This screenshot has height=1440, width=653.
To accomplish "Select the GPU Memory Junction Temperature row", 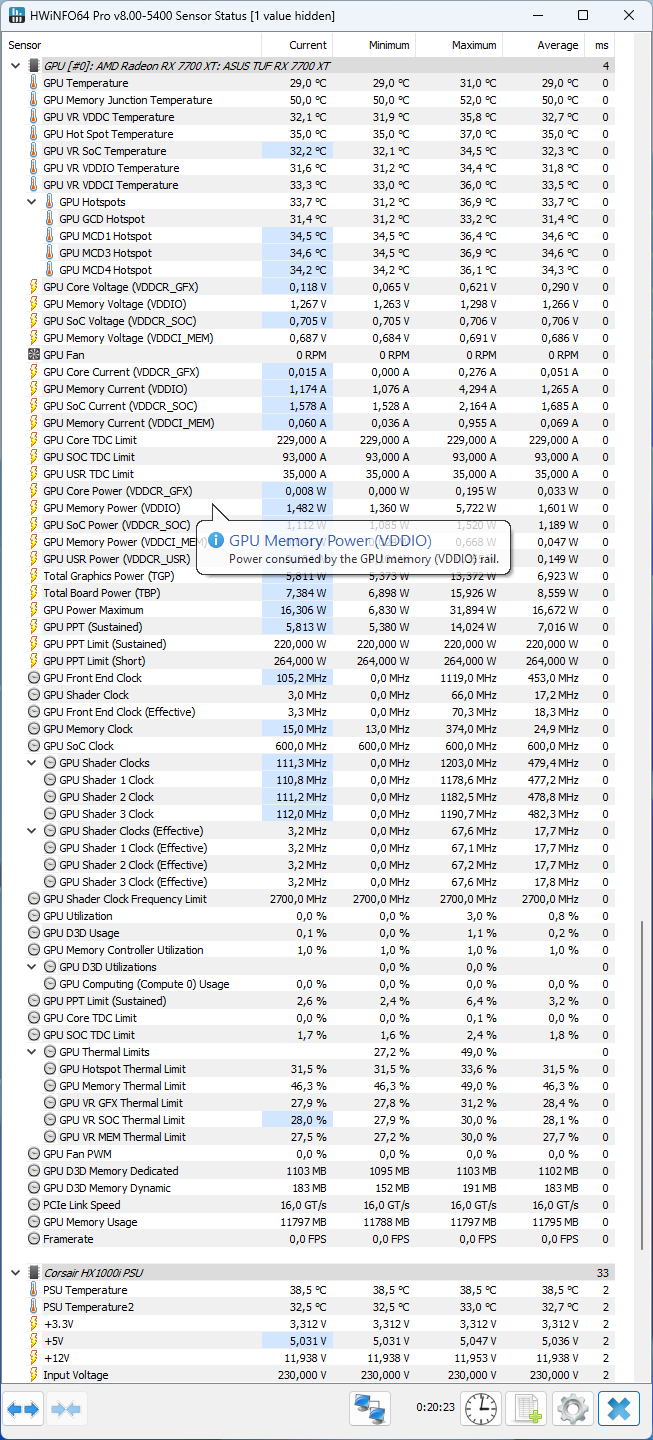I will click(x=310, y=100).
